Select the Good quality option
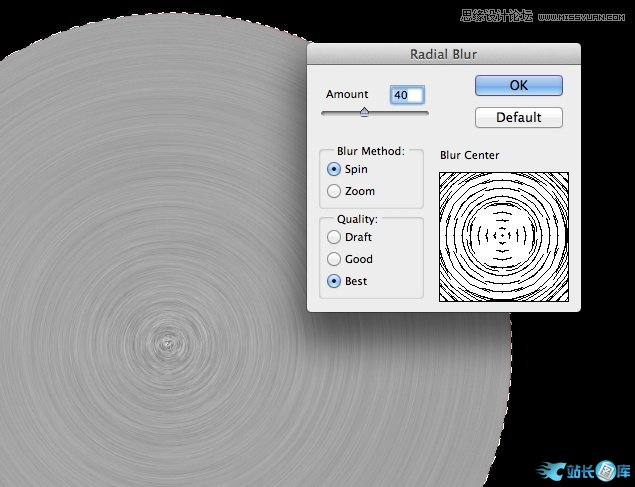635x487 pixels. pyautogui.click(x=334, y=259)
